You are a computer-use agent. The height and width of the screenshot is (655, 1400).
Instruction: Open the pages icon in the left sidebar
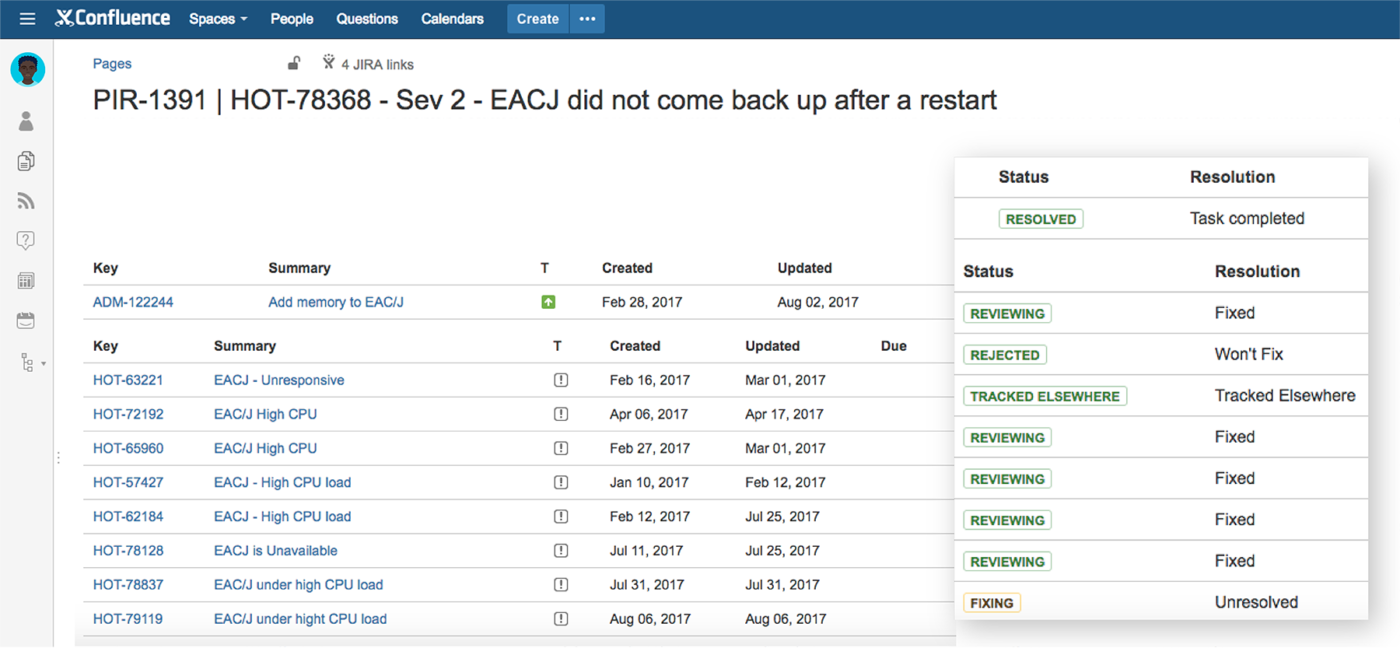tap(25, 160)
